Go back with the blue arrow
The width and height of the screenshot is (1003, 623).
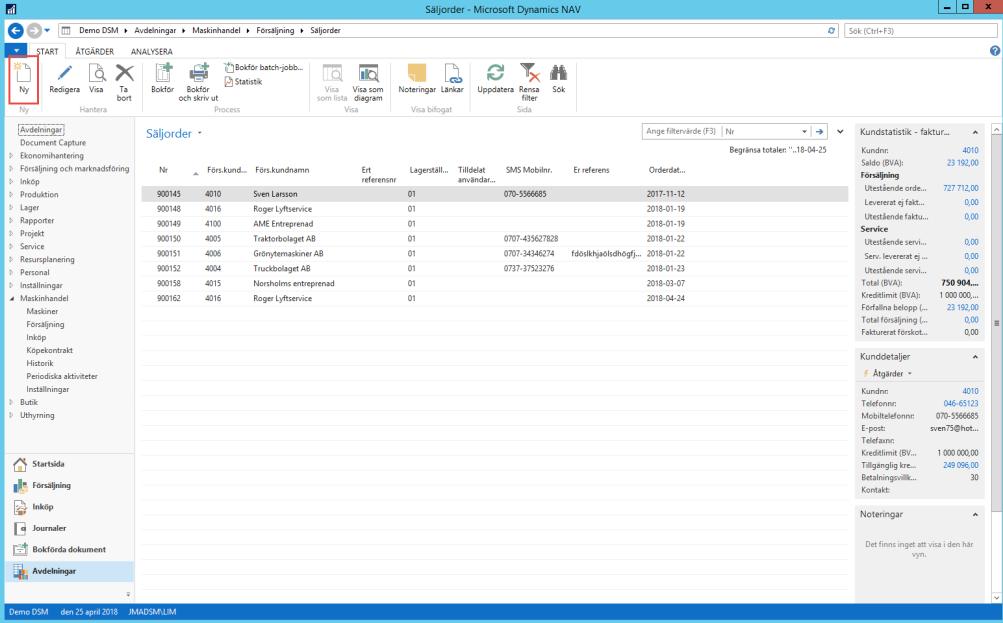[15, 30]
